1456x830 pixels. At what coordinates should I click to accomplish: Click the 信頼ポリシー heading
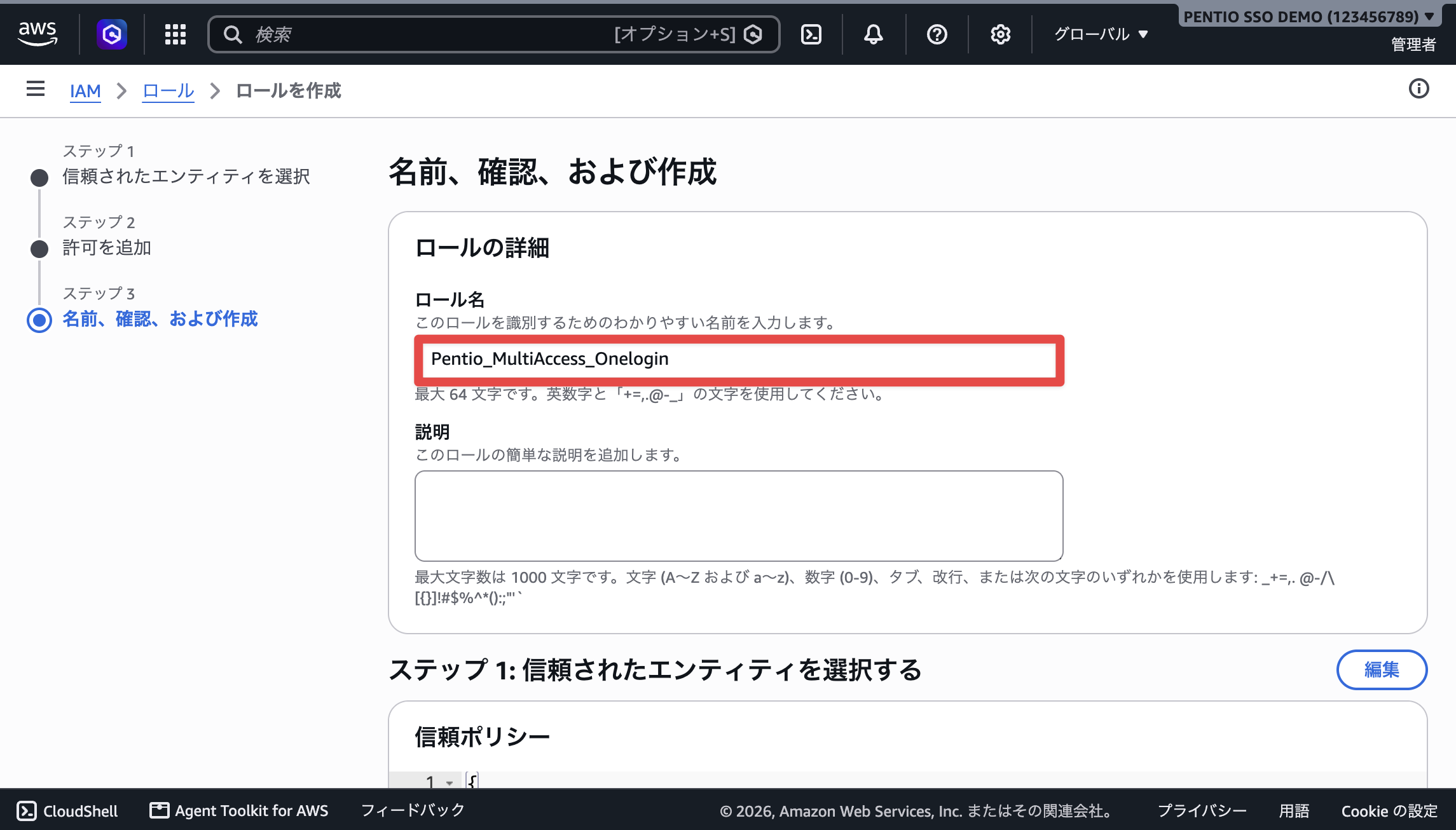482,737
